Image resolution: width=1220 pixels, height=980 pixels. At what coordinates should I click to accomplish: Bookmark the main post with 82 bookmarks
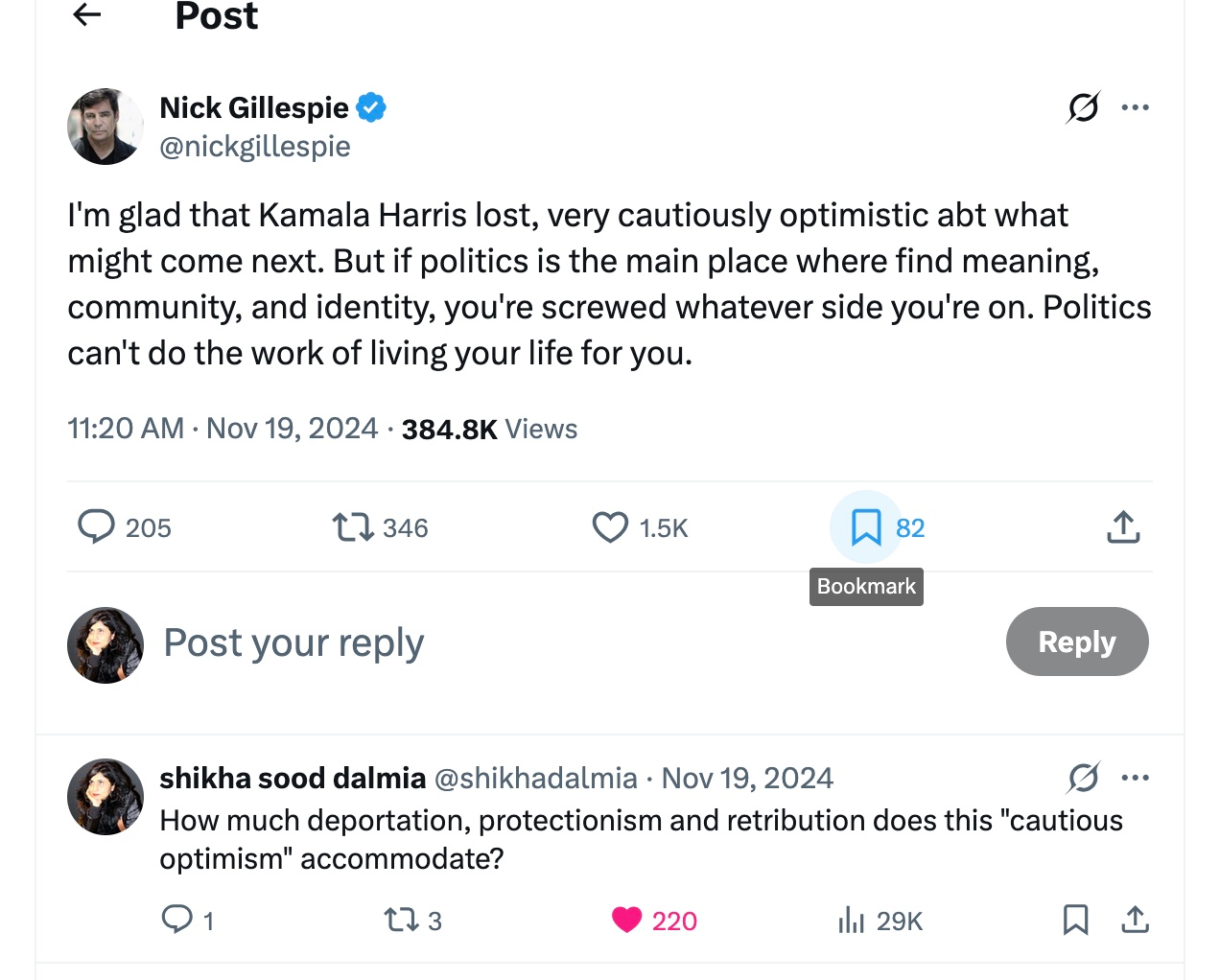coord(866,527)
